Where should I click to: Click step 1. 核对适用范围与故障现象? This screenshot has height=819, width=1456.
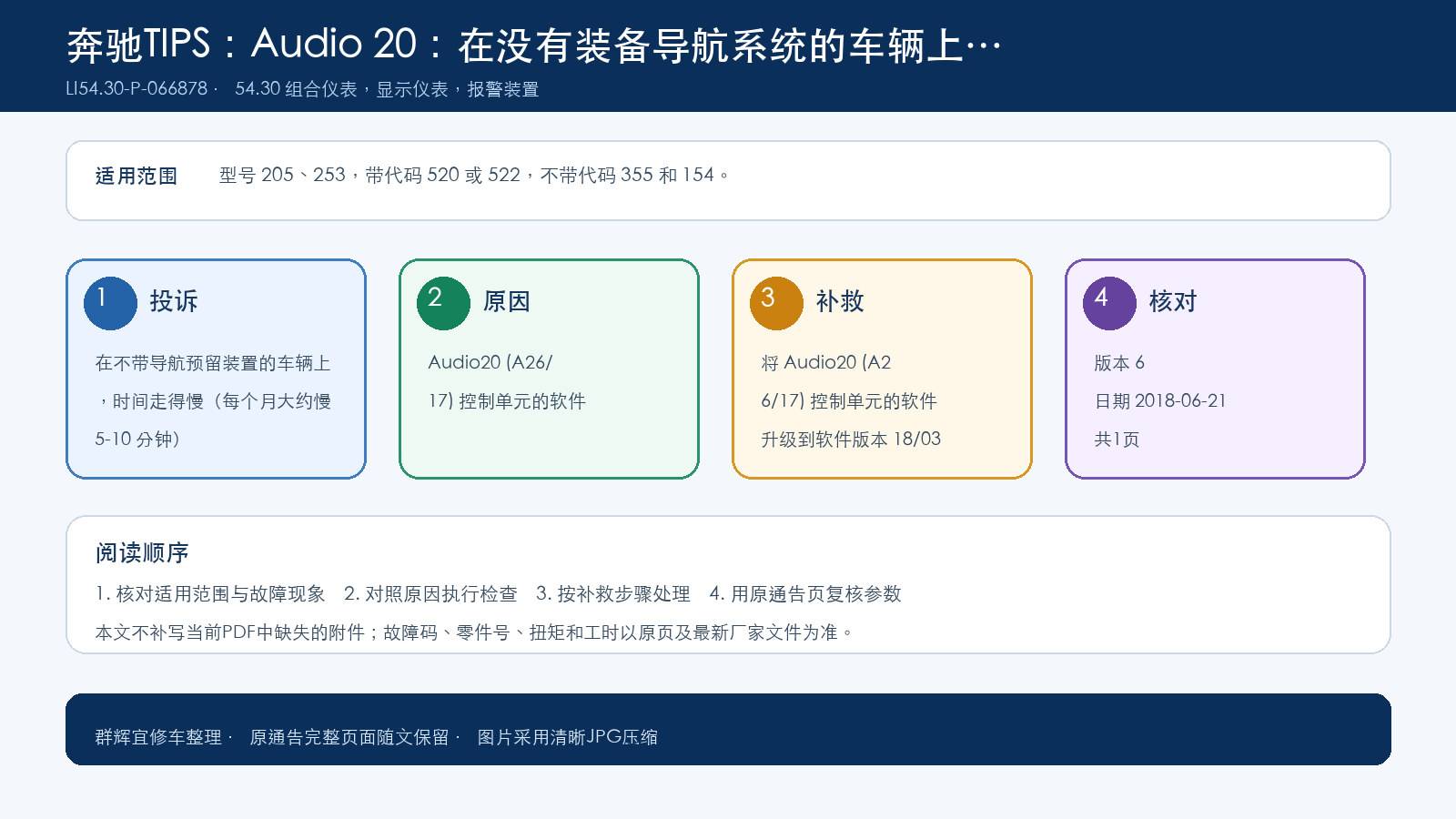click(210, 594)
